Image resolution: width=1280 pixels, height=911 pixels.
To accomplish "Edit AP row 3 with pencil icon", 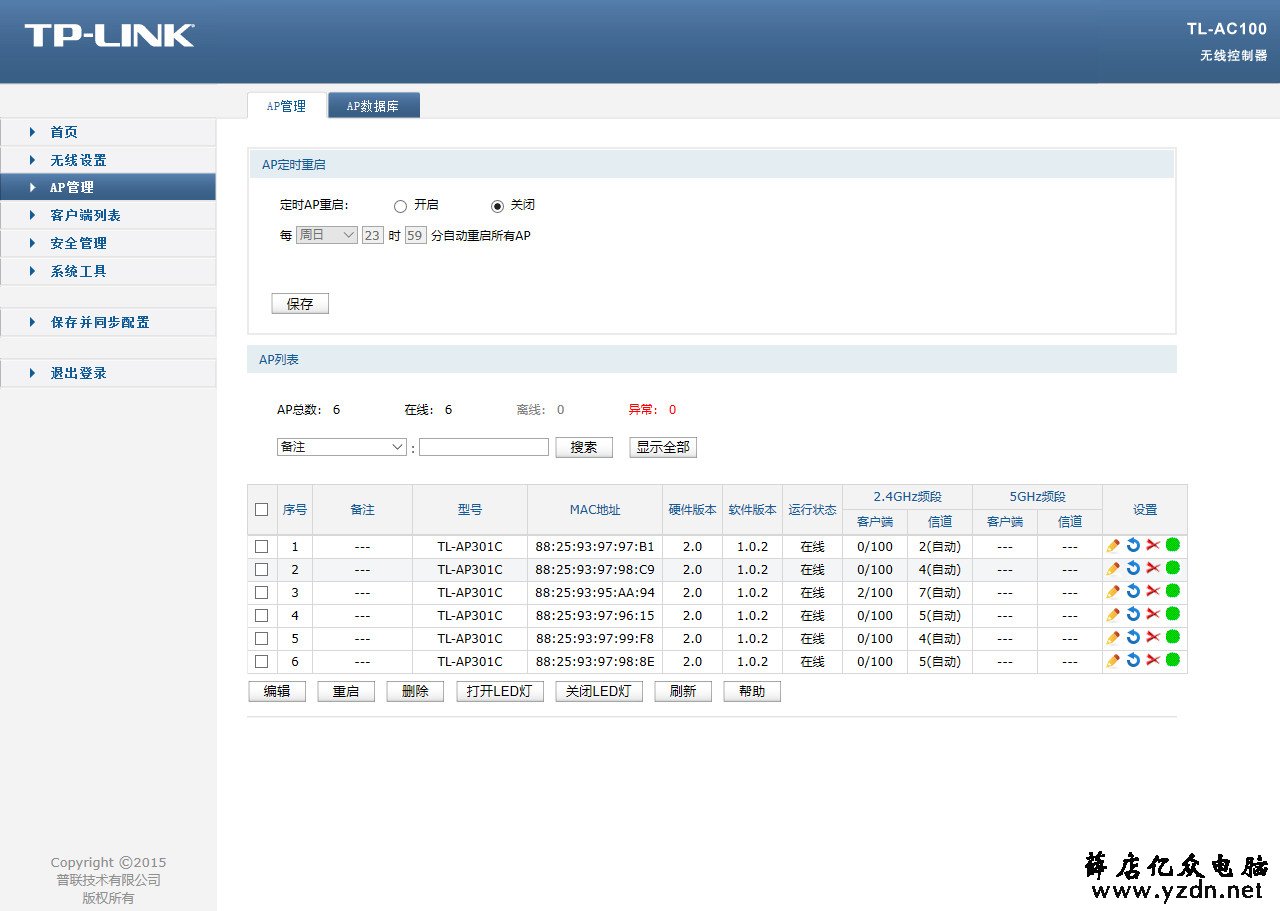I will 1113,592.
